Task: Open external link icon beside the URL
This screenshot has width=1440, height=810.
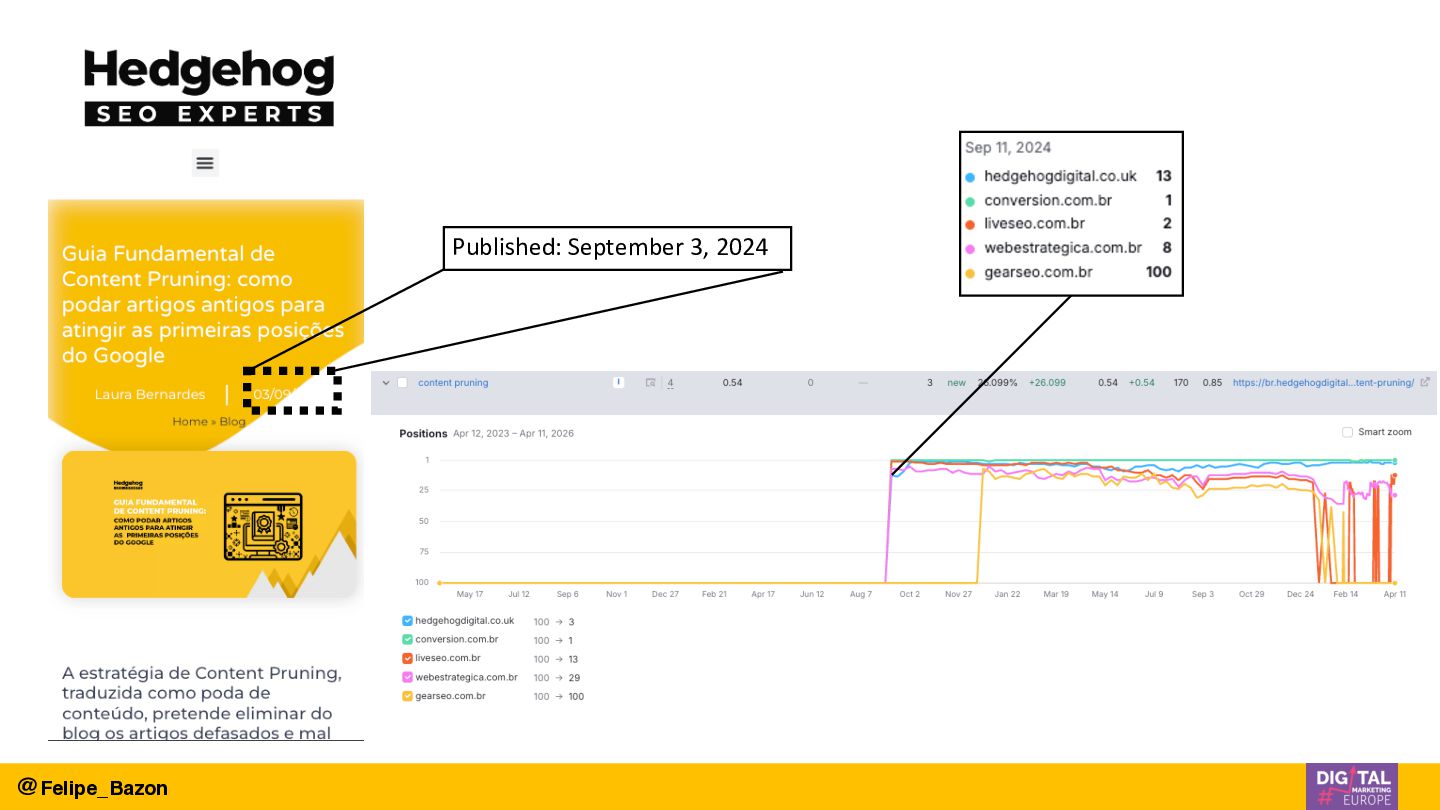Action: [1425, 382]
